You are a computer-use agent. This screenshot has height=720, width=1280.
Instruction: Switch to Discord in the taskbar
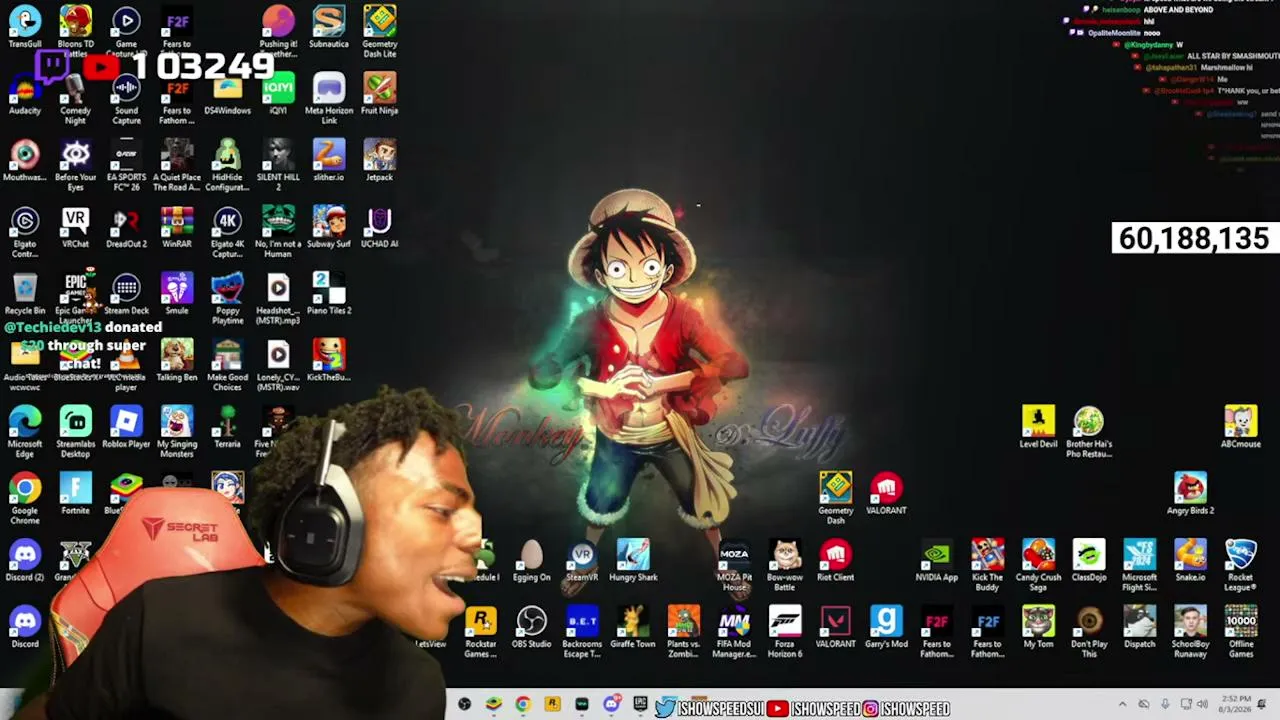[611, 705]
